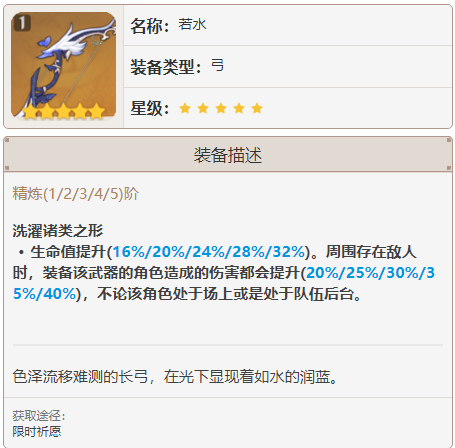
Task: Click the 弓 equipment type value
Action: 217,66
